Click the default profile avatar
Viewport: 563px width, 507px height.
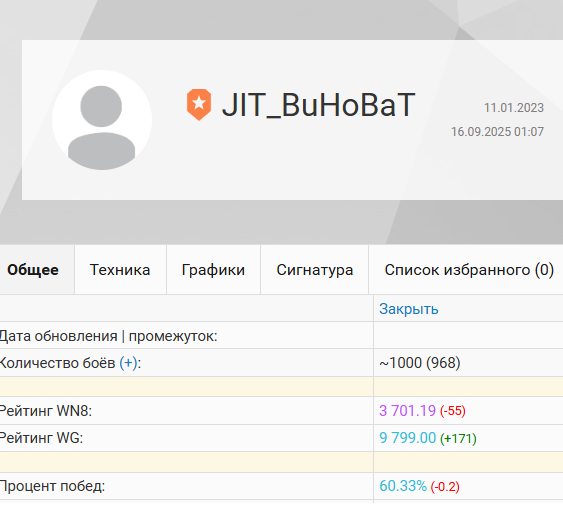[x=102, y=120]
